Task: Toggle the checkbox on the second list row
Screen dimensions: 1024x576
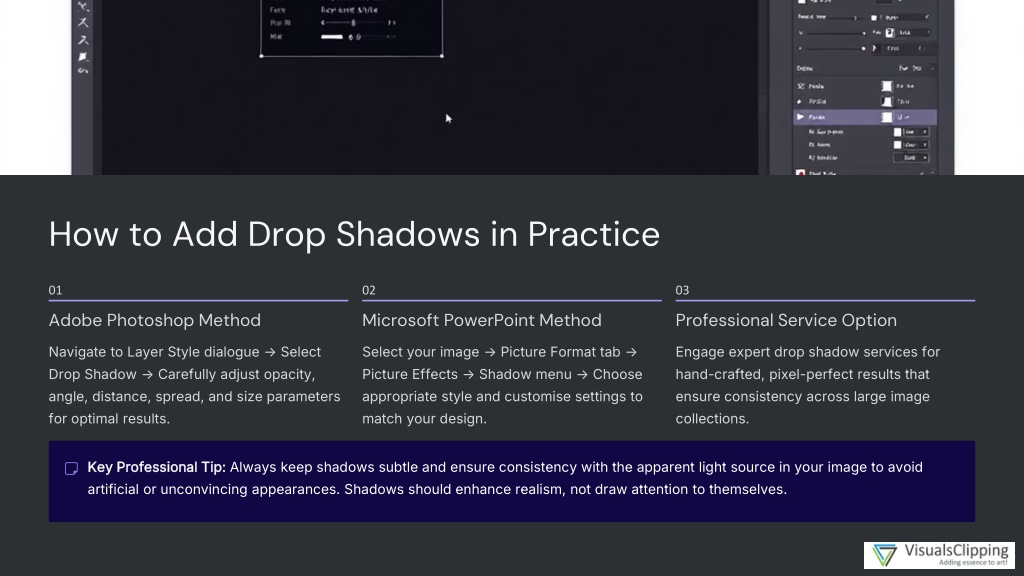Action: click(x=886, y=102)
